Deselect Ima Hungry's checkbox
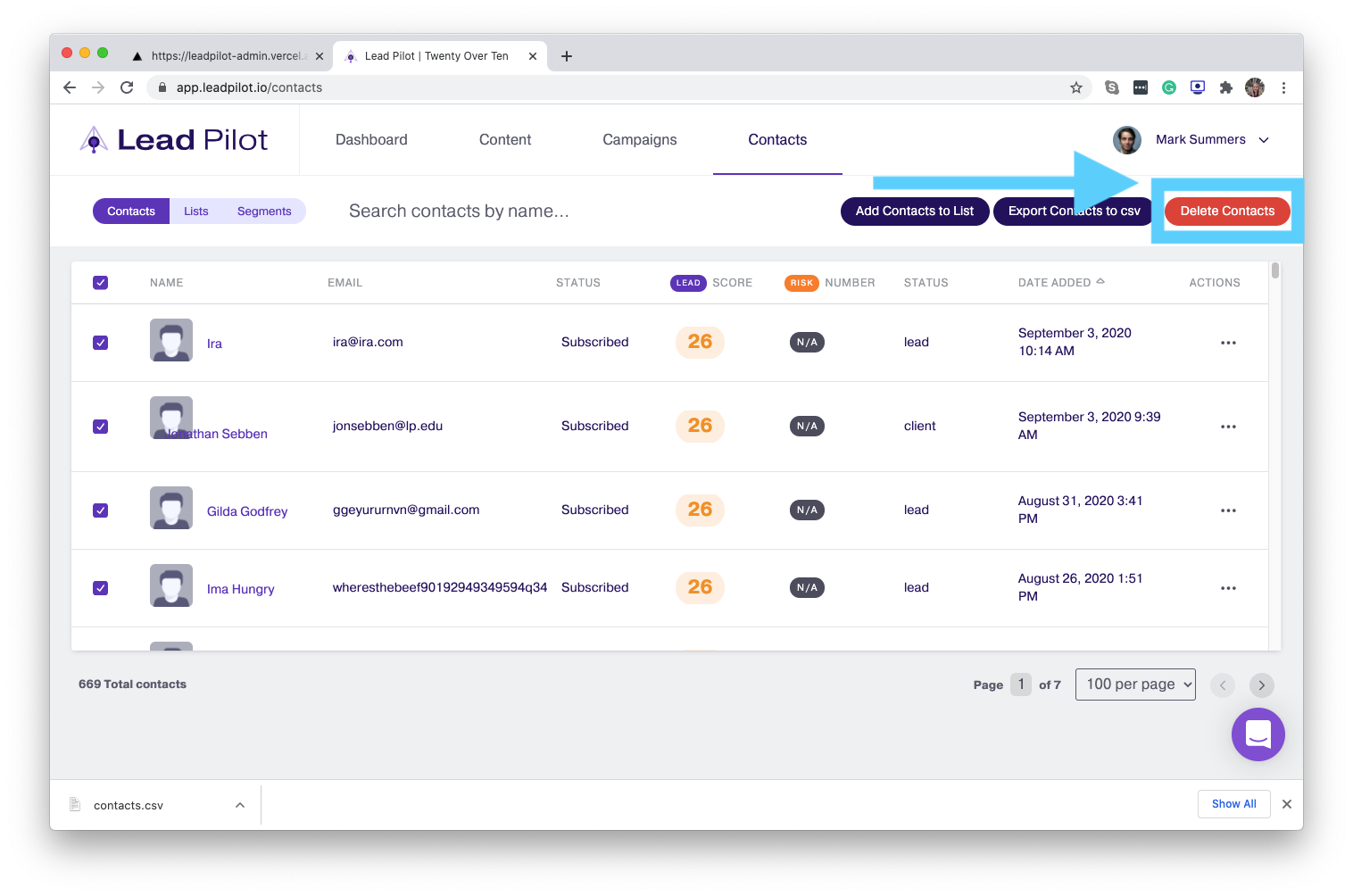This screenshot has width=1353, height=896. pos(101,588)
